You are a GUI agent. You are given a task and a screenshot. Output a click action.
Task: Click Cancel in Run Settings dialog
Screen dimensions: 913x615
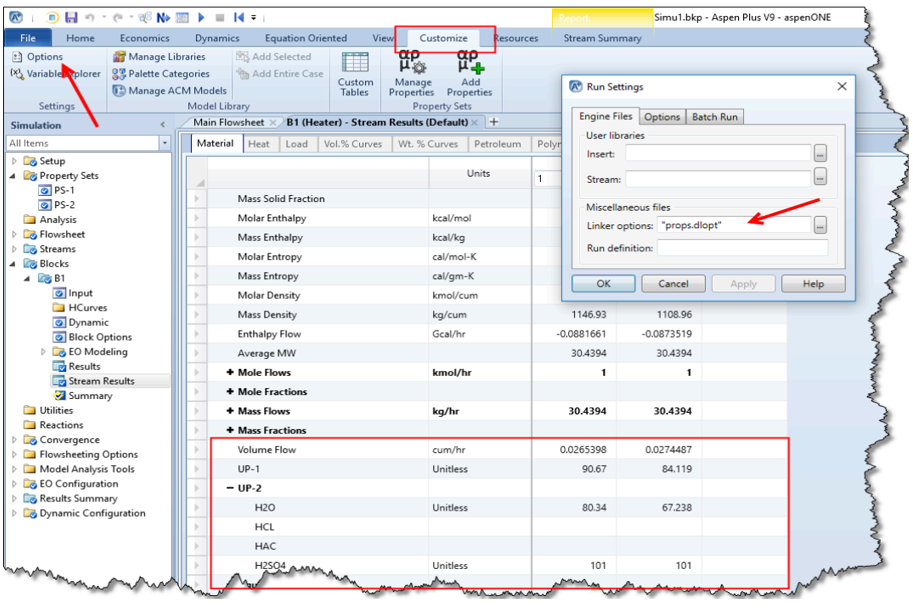tap(673, 284)
